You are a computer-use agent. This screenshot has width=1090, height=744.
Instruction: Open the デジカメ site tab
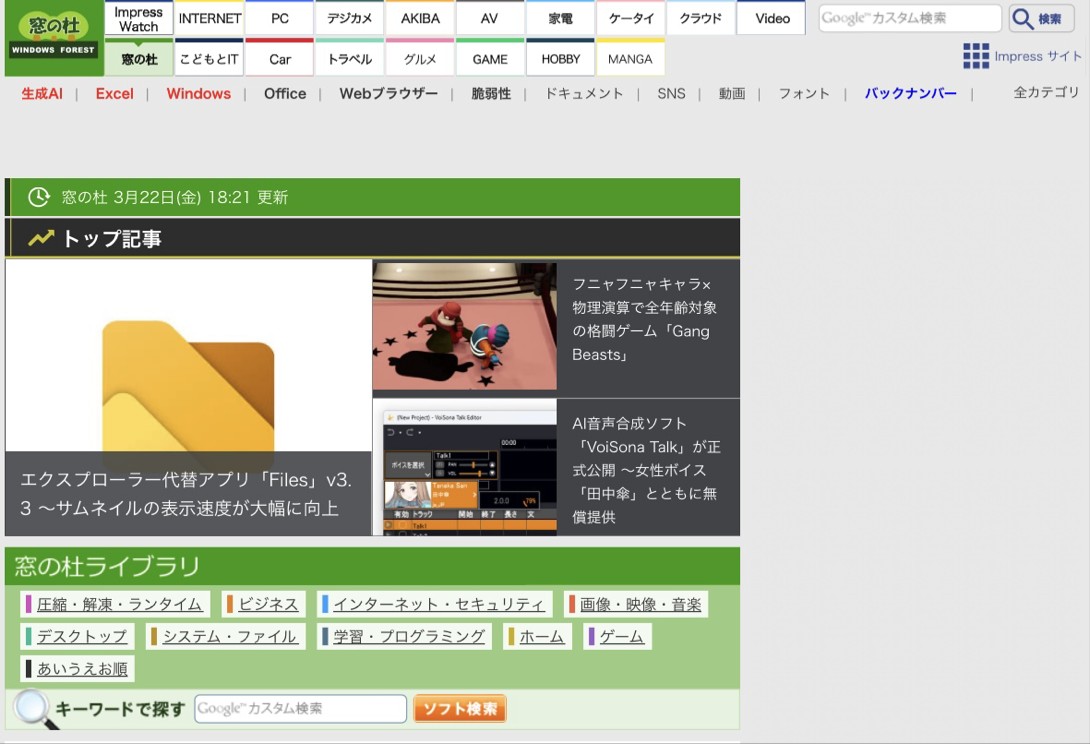350,19
